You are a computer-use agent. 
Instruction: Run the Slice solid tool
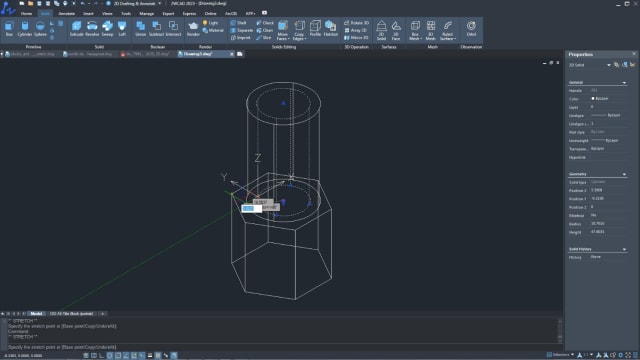264,38
